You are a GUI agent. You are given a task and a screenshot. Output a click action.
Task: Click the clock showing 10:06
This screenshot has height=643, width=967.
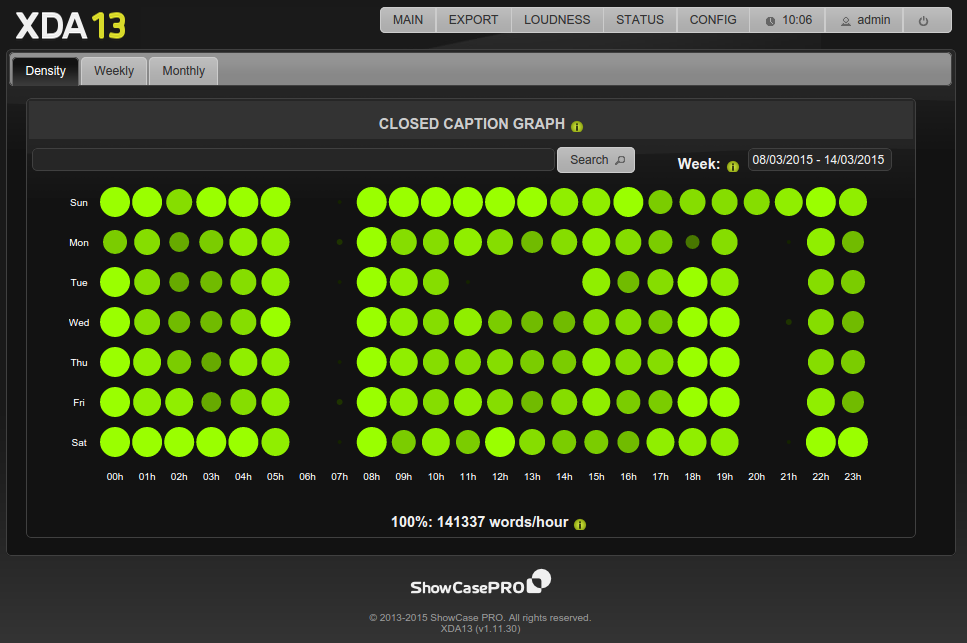click(788, 20)
